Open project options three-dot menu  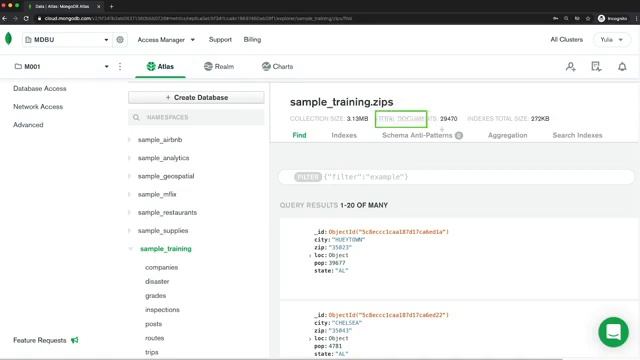point(120,67)
